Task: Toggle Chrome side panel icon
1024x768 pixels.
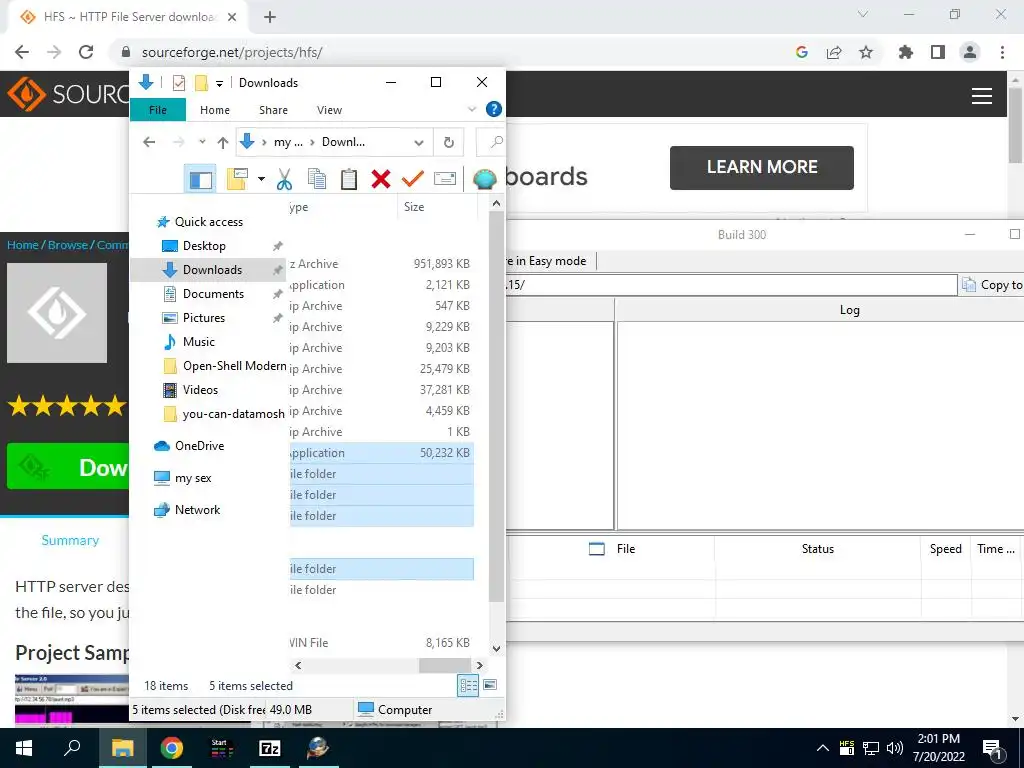Action: point(938,52)
